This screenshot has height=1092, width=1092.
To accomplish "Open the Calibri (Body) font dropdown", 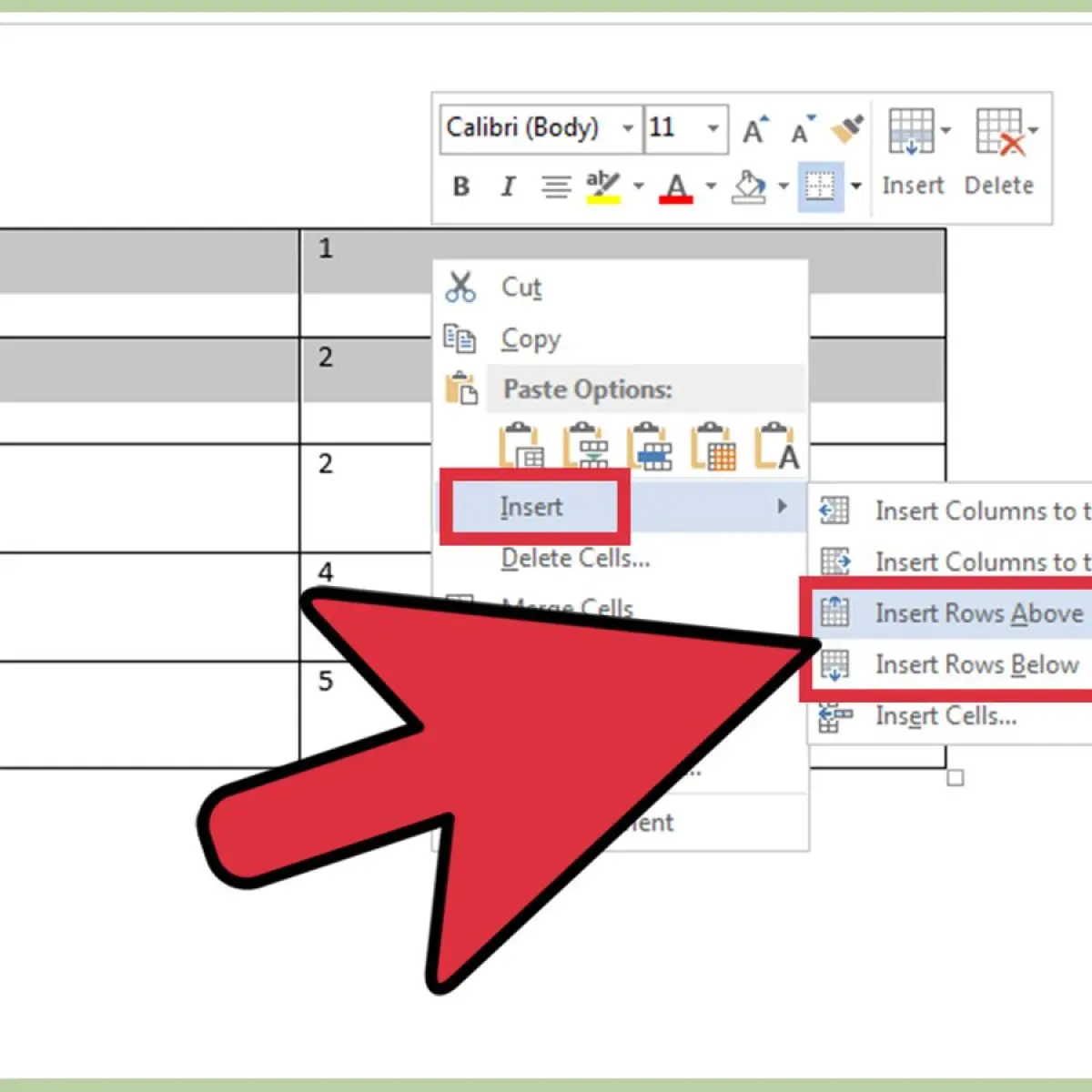I will pos(628,128).
